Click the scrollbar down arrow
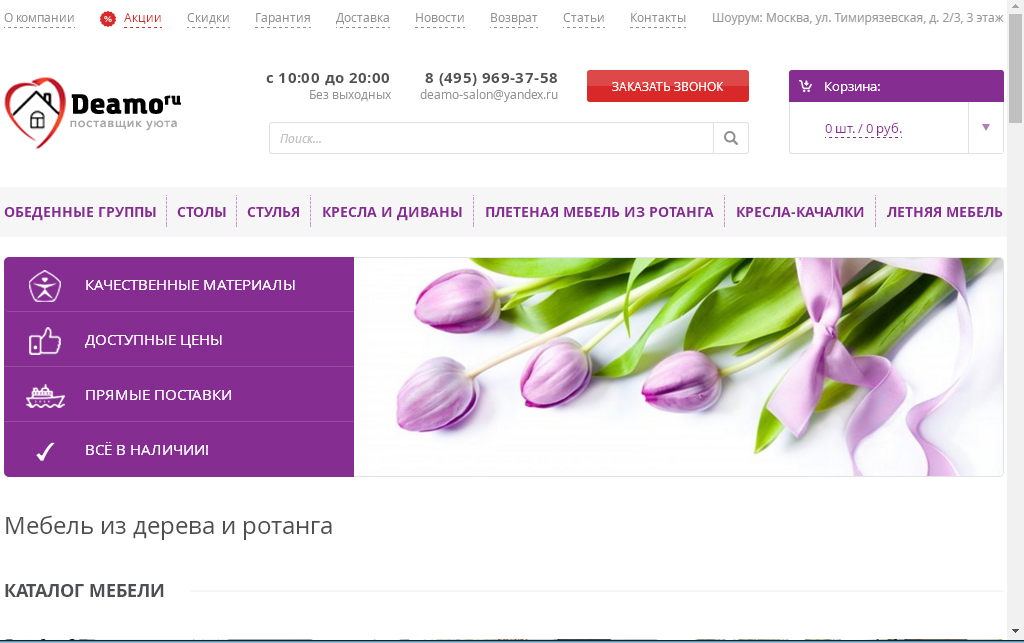 [1015, 631]
